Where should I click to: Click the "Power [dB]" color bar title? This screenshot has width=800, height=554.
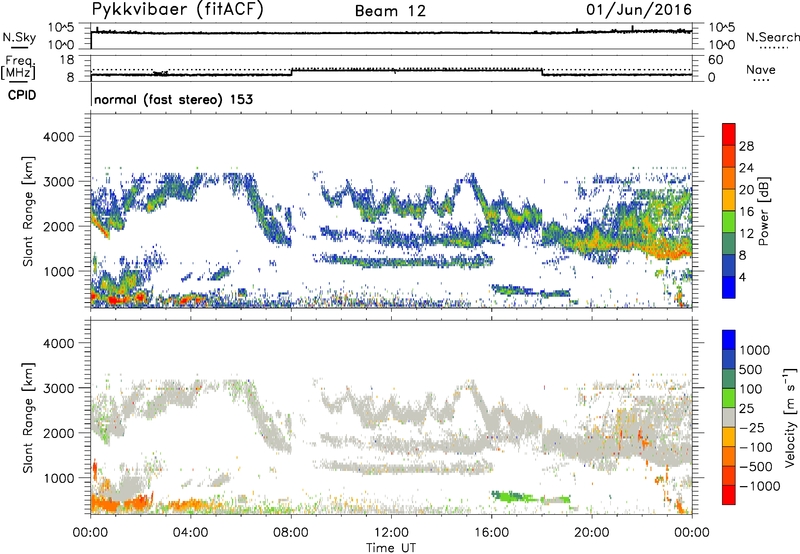[x=763, y=211]
